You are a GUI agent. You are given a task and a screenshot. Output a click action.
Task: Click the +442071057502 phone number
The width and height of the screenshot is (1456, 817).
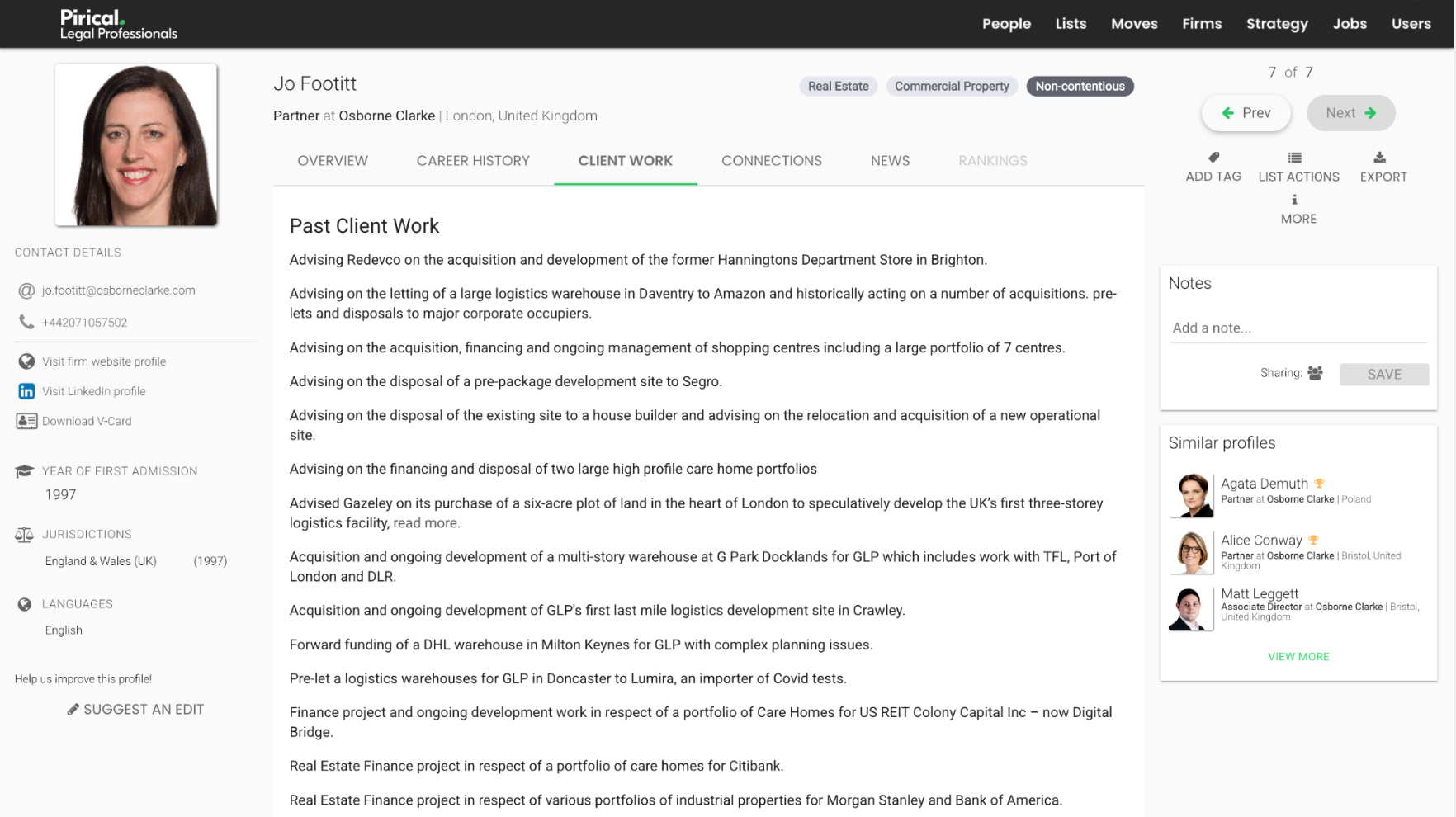[x=84, y=323]
